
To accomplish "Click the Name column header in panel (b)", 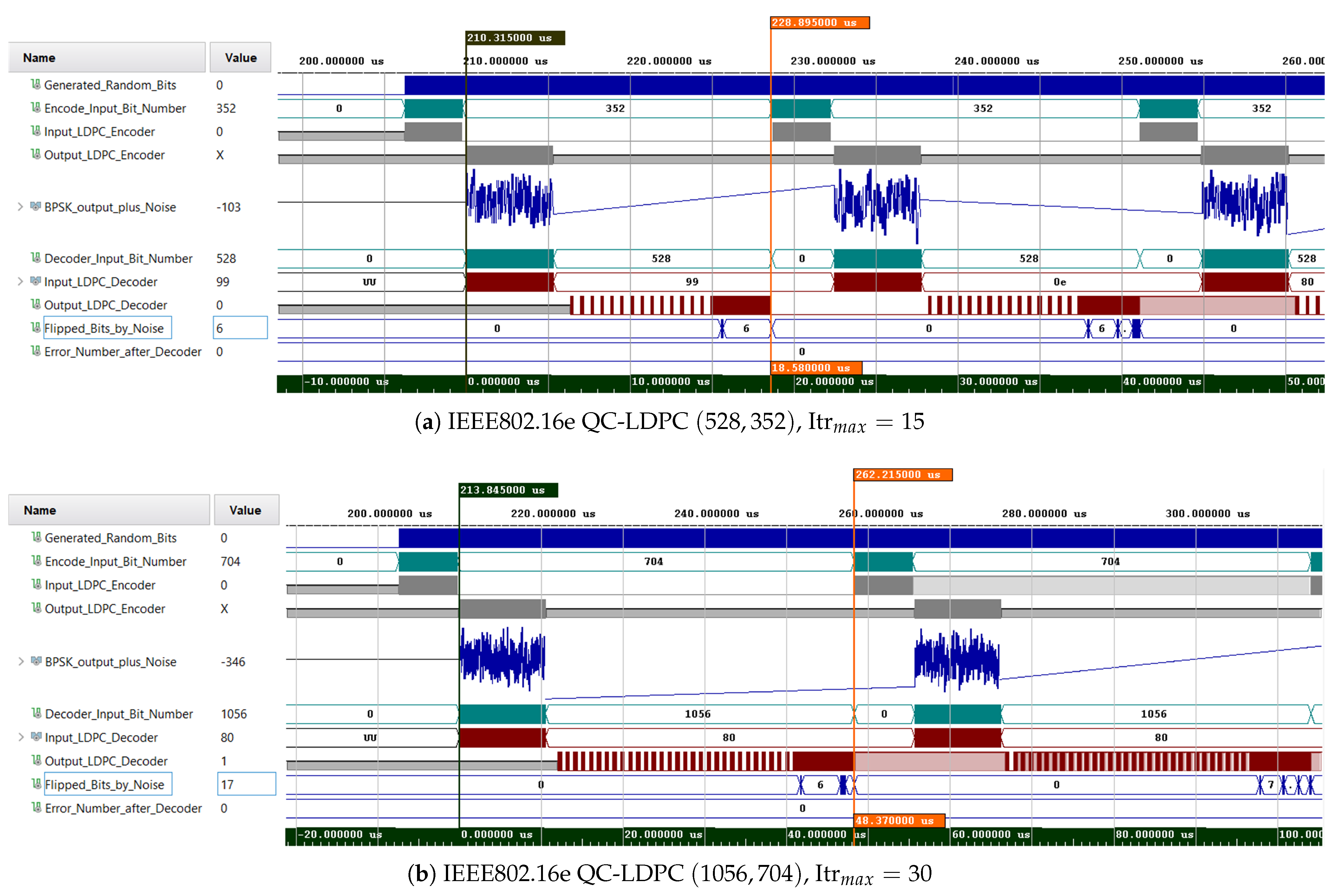I will point(109,510).
